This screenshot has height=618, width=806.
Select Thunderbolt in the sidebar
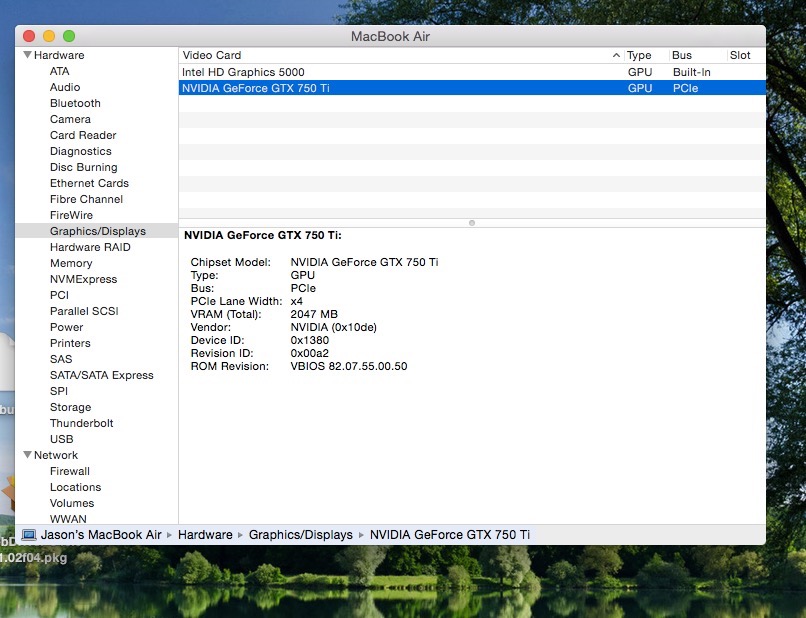pyautogui.click(x=82, y=423)
